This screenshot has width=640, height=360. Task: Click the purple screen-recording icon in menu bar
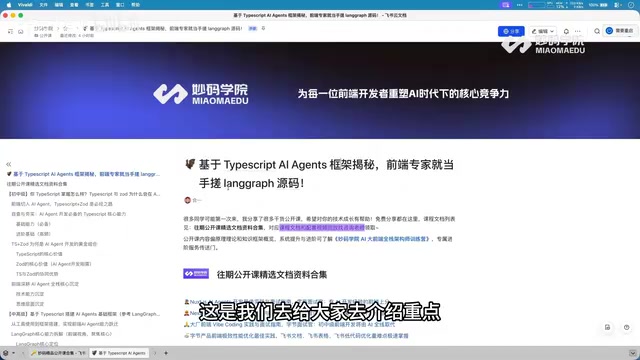pos(506,5)
